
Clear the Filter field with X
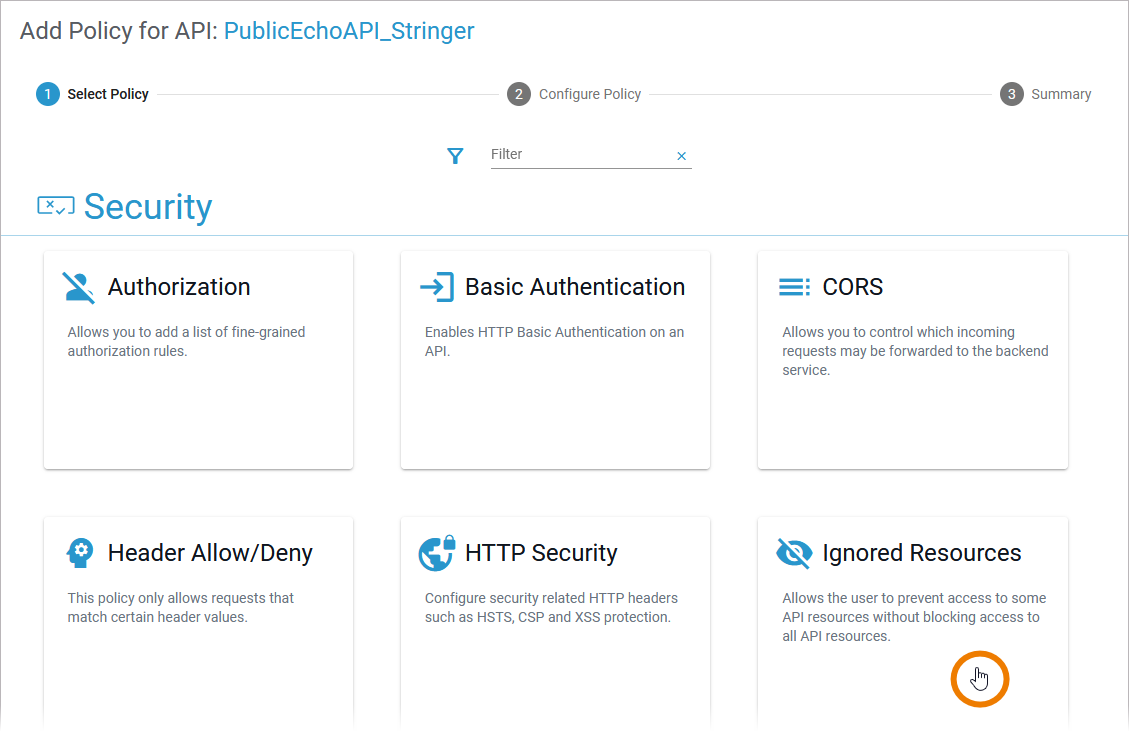tap(682, 156)
